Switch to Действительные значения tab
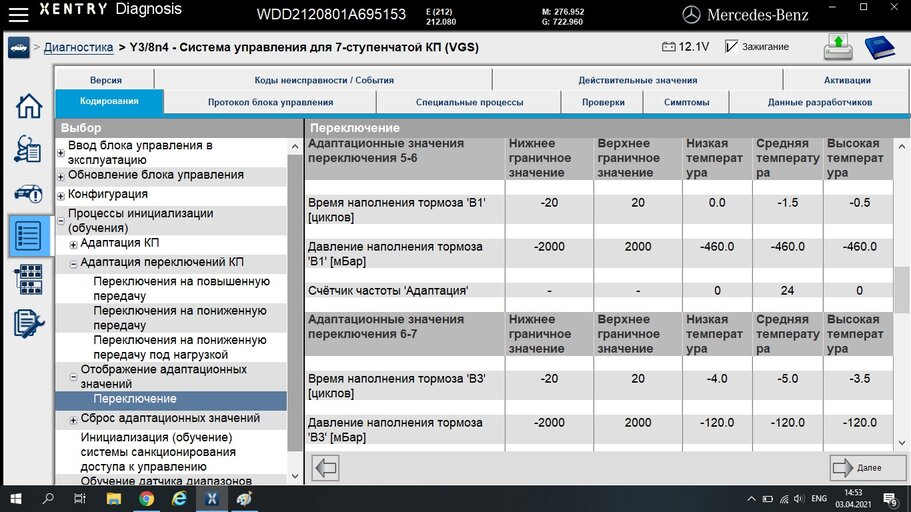Screen dimensions: 911x512 [x=637, y=80]
